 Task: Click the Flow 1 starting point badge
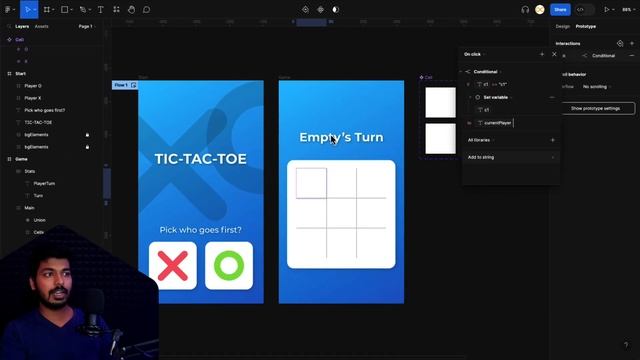124,85
